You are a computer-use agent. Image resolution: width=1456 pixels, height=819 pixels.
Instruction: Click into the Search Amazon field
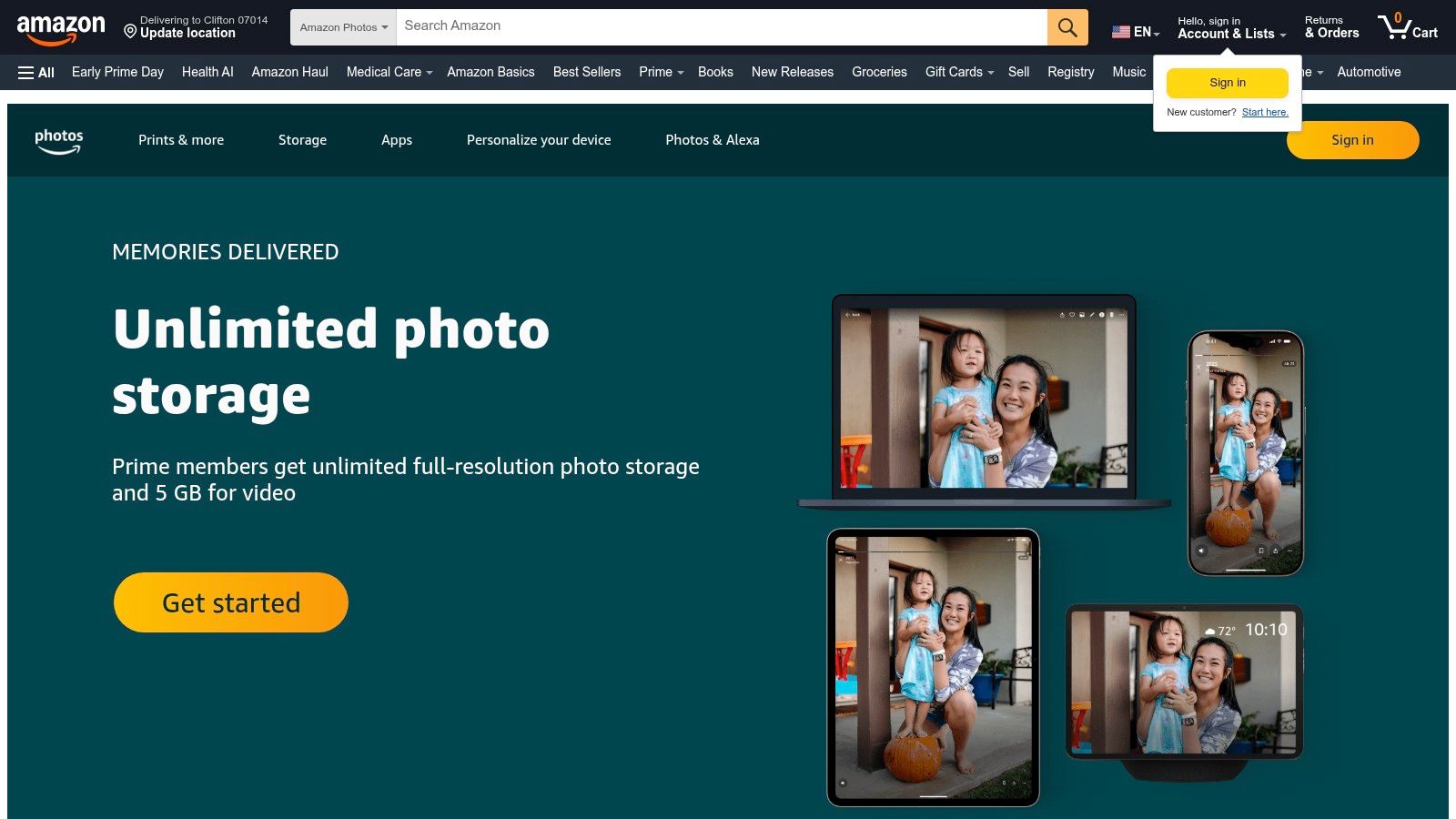point(722,27)
